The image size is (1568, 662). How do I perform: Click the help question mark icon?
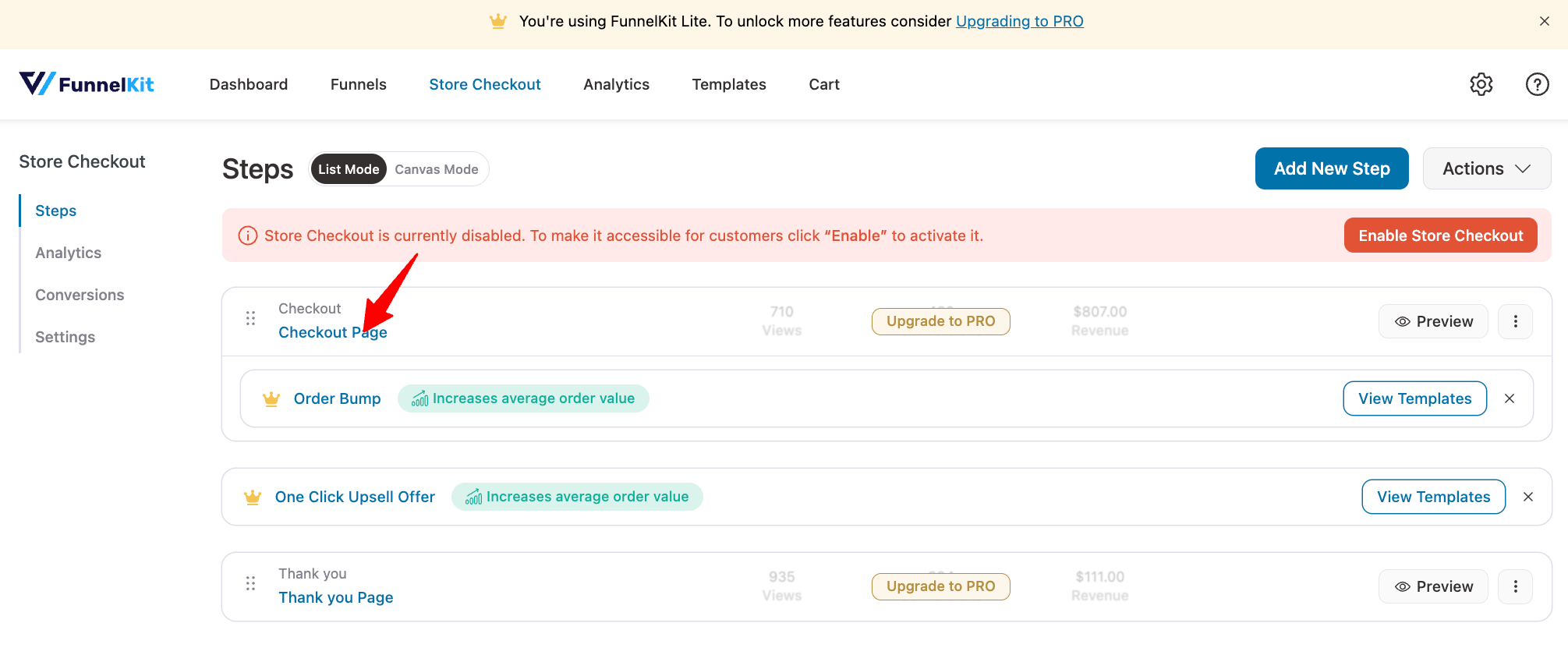(1537, 84)
